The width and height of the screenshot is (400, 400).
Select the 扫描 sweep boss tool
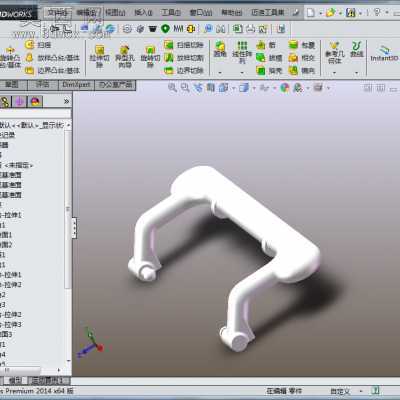click(38, 45)
